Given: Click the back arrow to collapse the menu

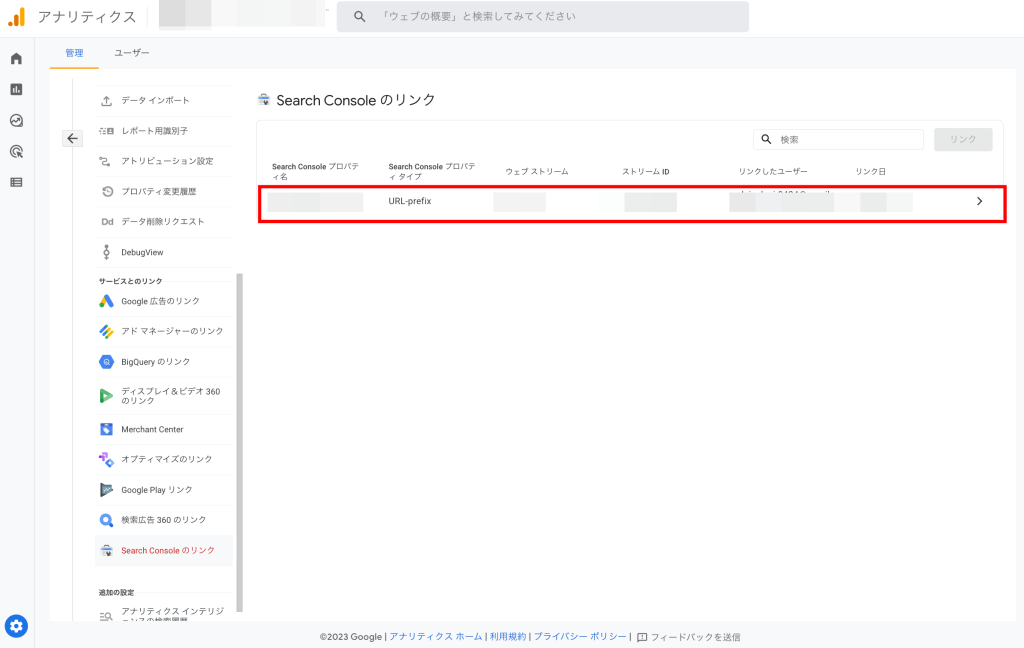Looking at the screenshot, I should tap(72, 138).
